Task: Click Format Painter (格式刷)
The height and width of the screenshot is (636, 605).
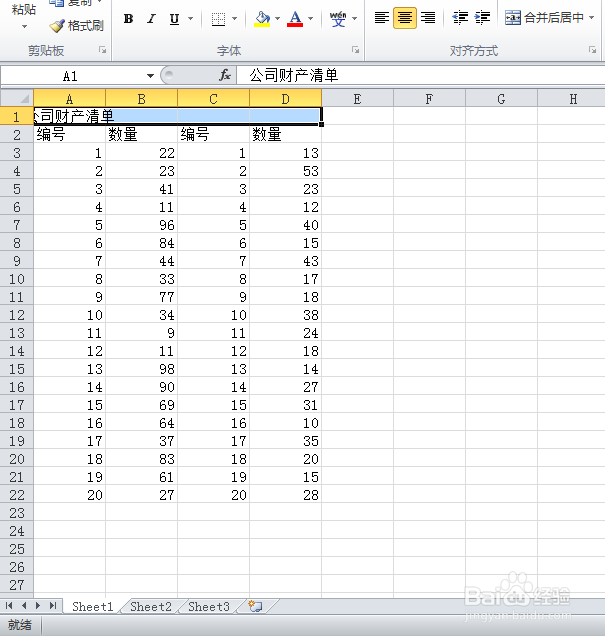Action: click(x=77, y=26)
